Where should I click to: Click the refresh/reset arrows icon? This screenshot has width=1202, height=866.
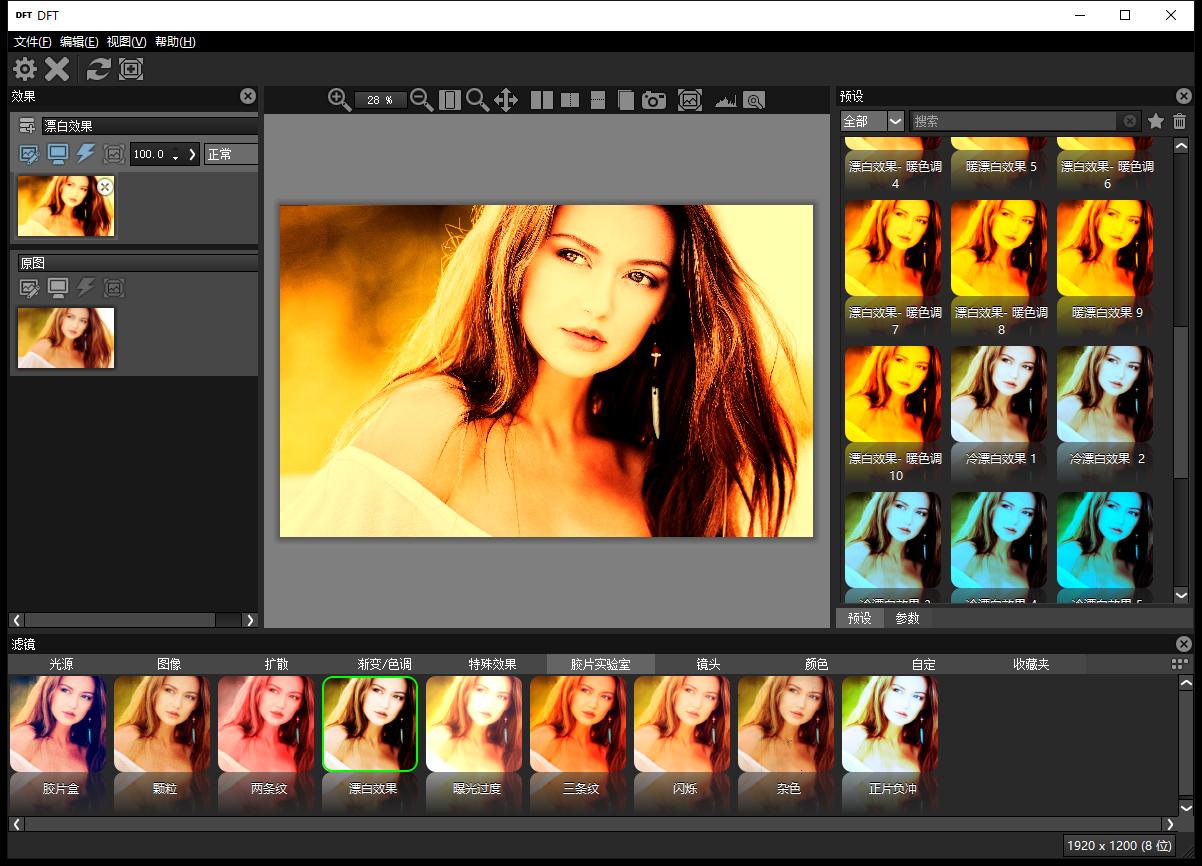pyautogui.click(x=98, y=68)
